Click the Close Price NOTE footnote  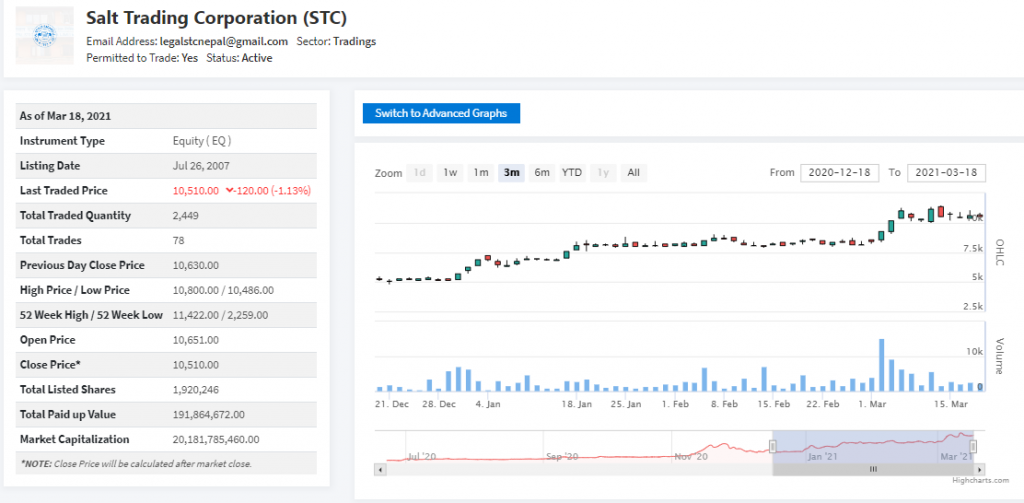136,464
